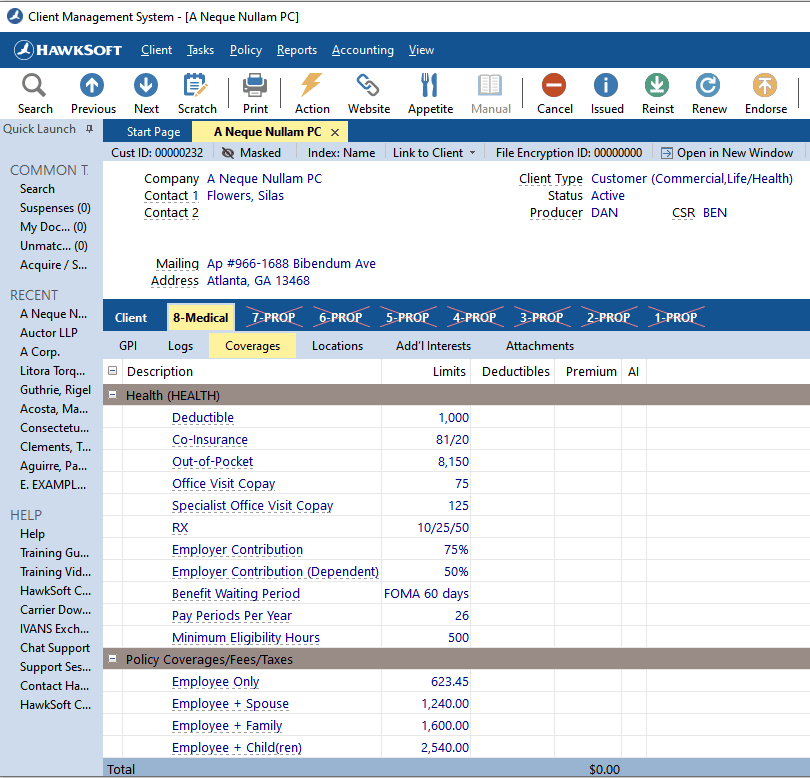Open the Scratch pad
Image resolution: width=810 pixels, height=778 pixels.
pos(197,94)
